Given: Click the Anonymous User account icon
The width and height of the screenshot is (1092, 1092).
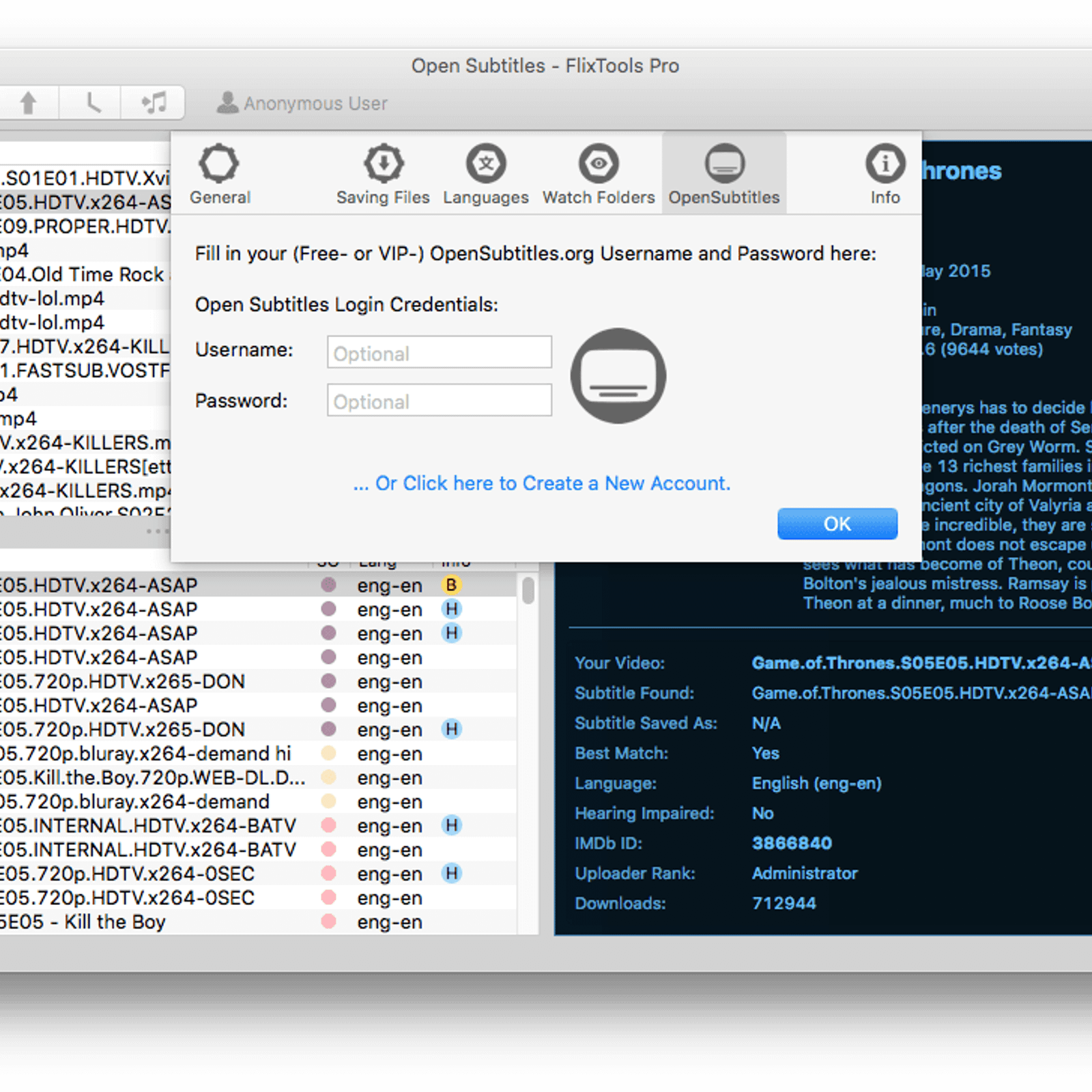Looking at the screenshot, I should [227, 102].
